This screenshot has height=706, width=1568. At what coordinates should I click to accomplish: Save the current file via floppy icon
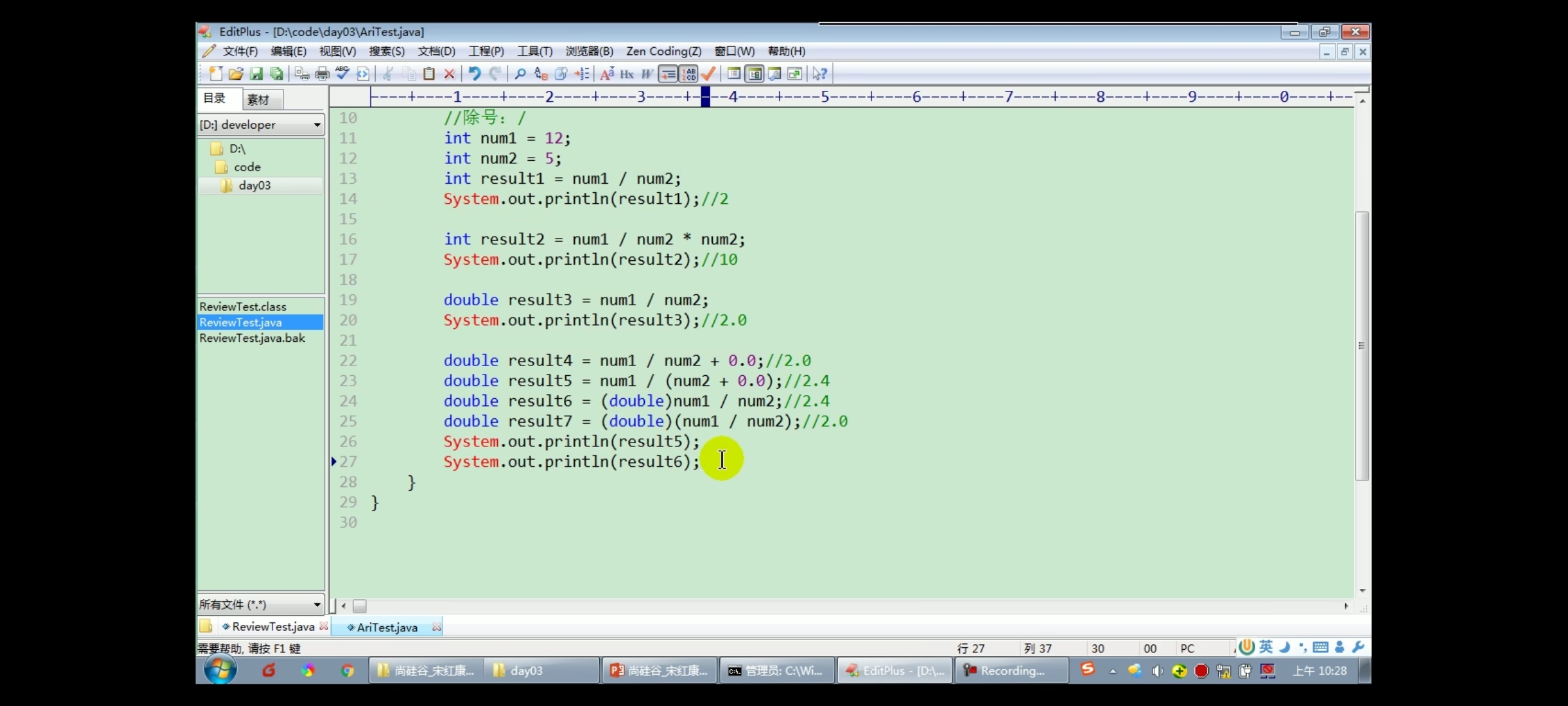256,74
